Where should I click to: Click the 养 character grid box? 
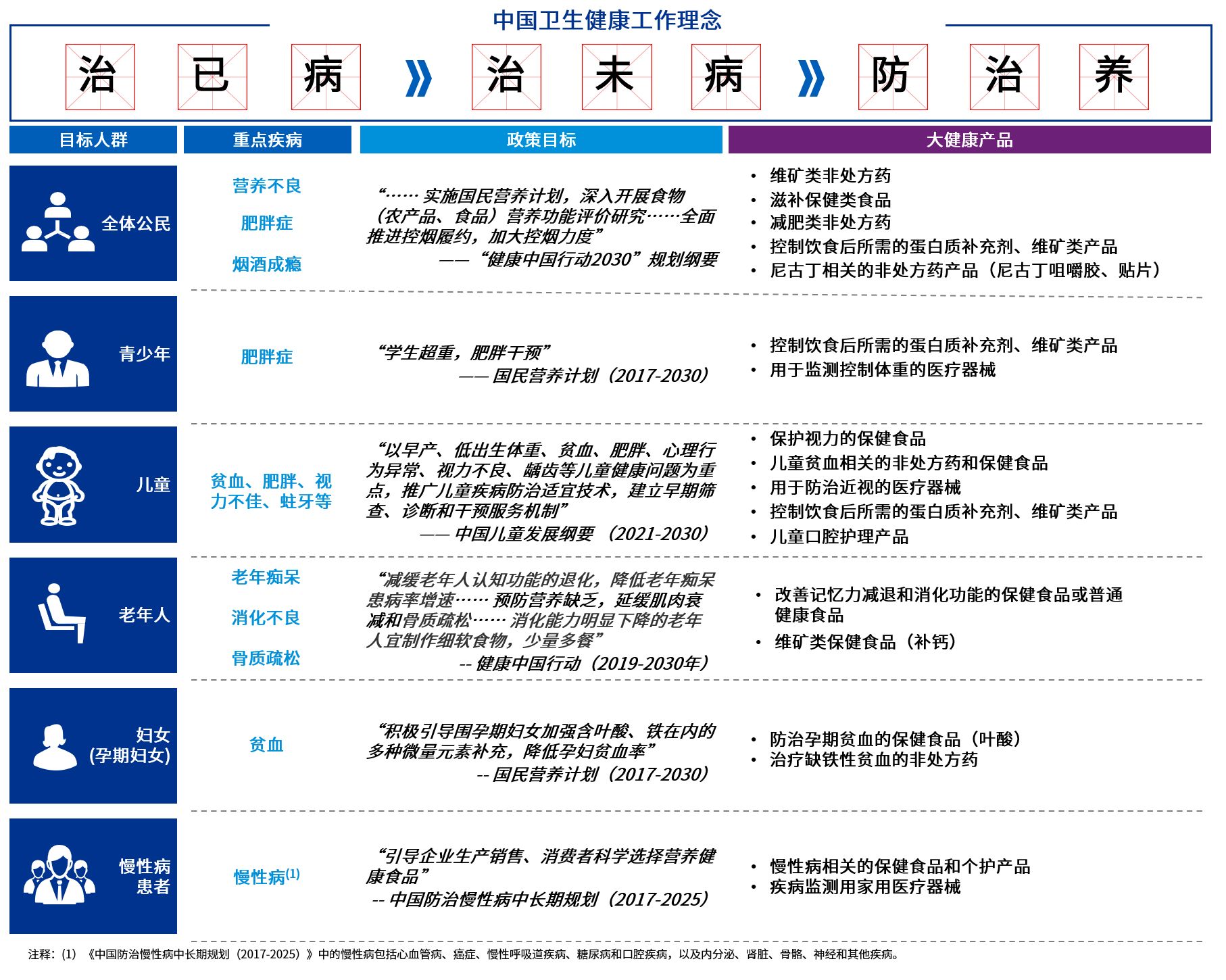pos(1114,77)
